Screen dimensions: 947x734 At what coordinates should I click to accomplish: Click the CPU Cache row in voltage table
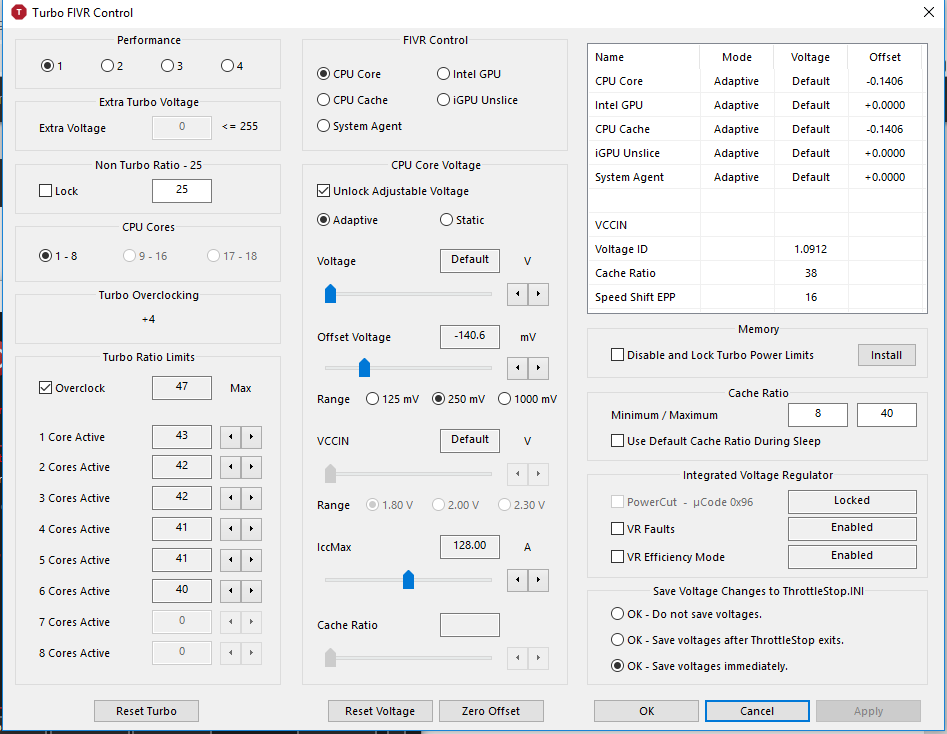757,129
